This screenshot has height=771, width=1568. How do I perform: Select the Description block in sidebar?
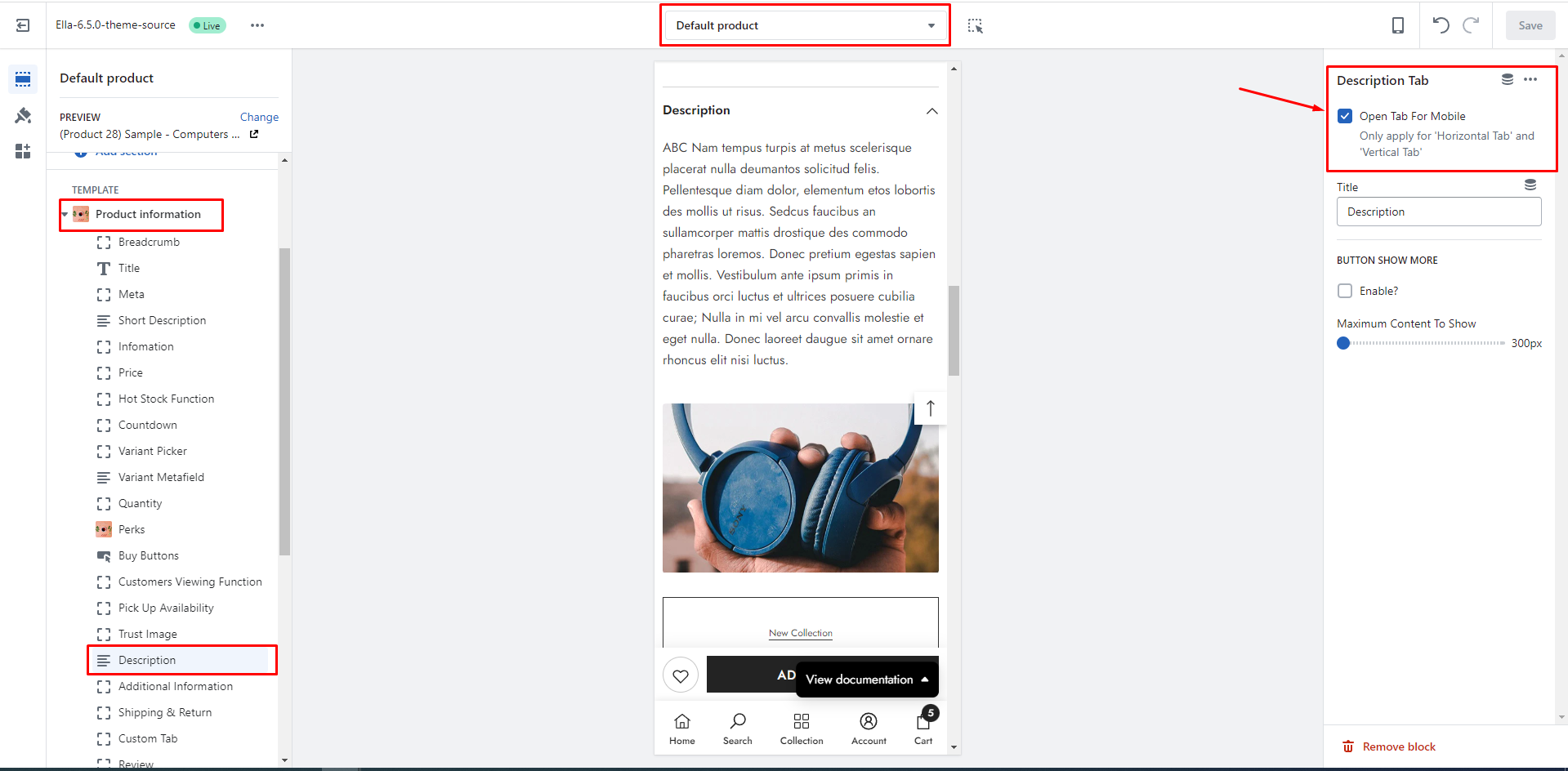tap(181, 660)
